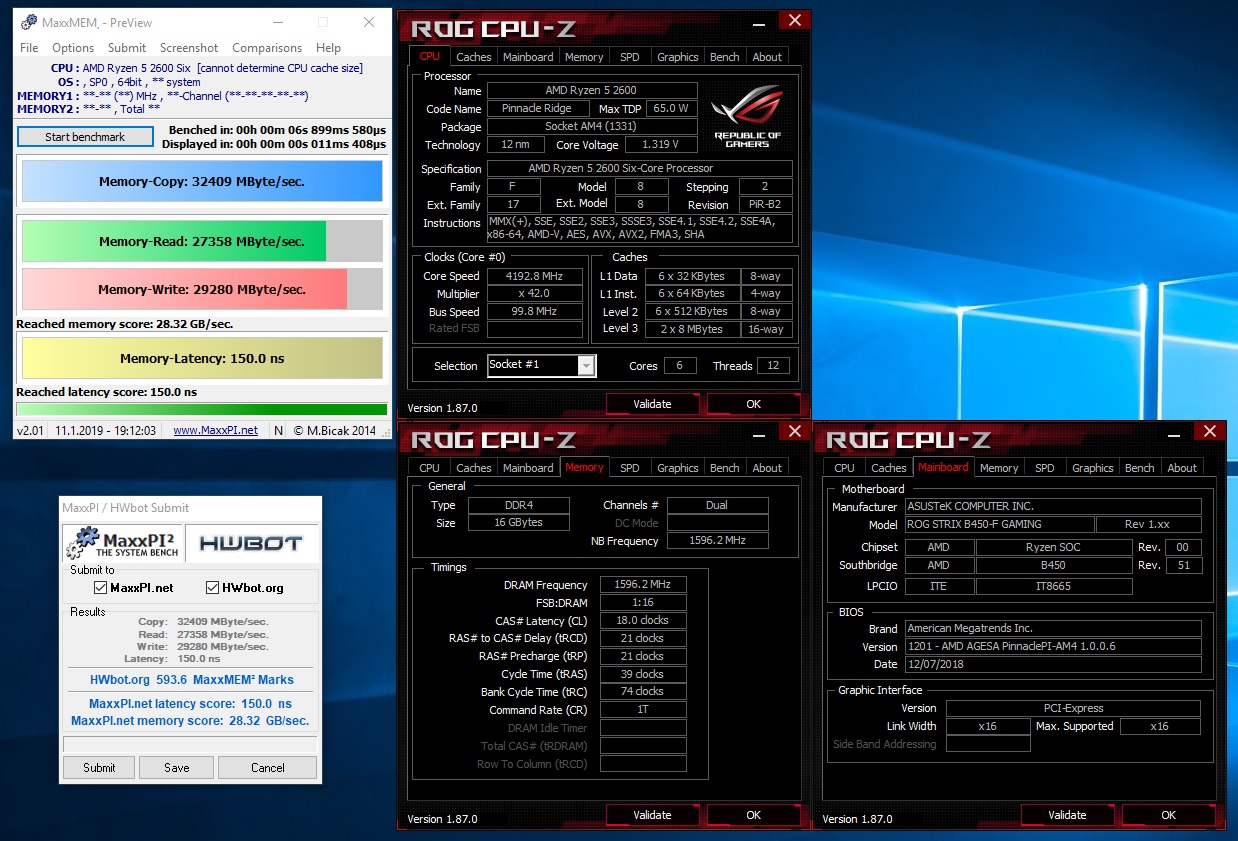Click the MaxxPI² system bench logo
1238x841 pixels.
click(122, 543)
